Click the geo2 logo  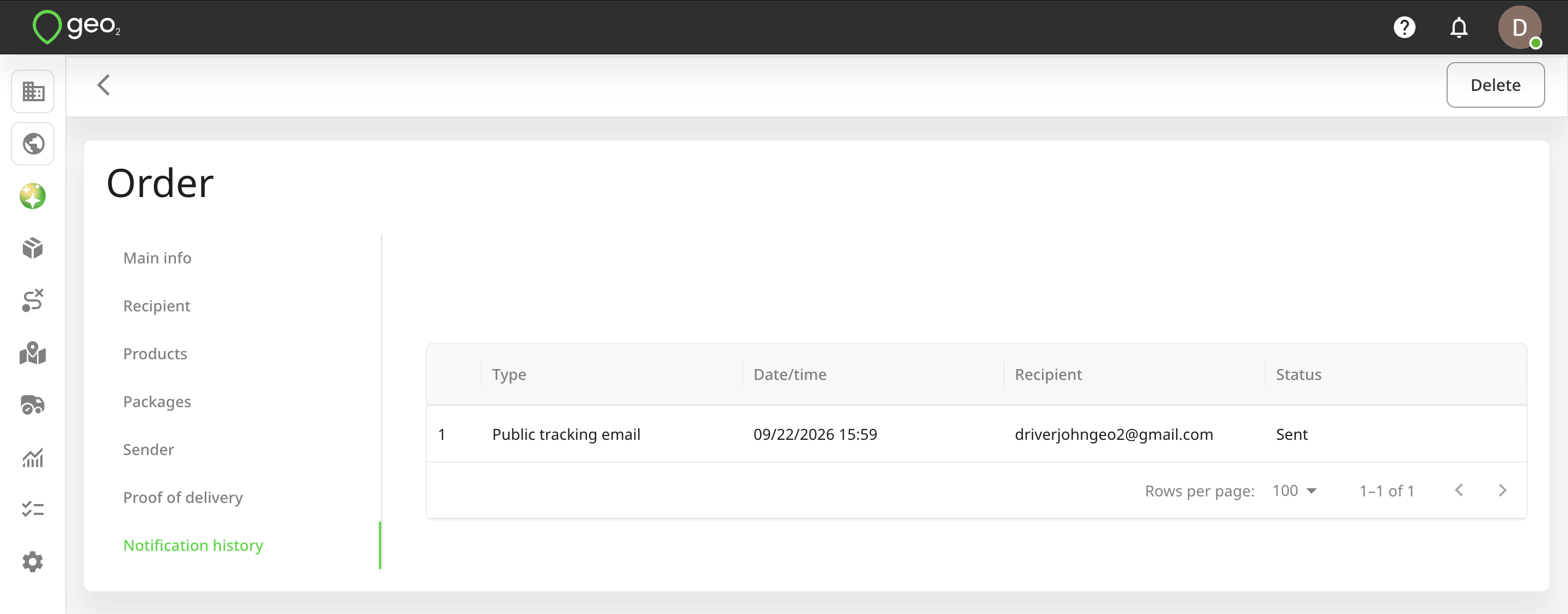tap(77, 27)
